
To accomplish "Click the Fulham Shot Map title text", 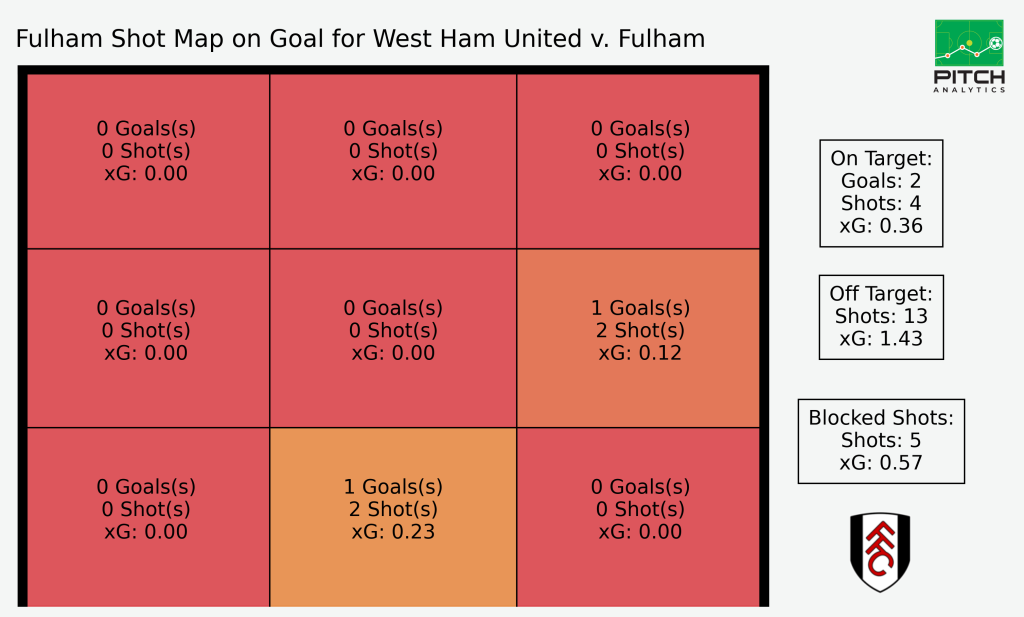I will [360, 39].
